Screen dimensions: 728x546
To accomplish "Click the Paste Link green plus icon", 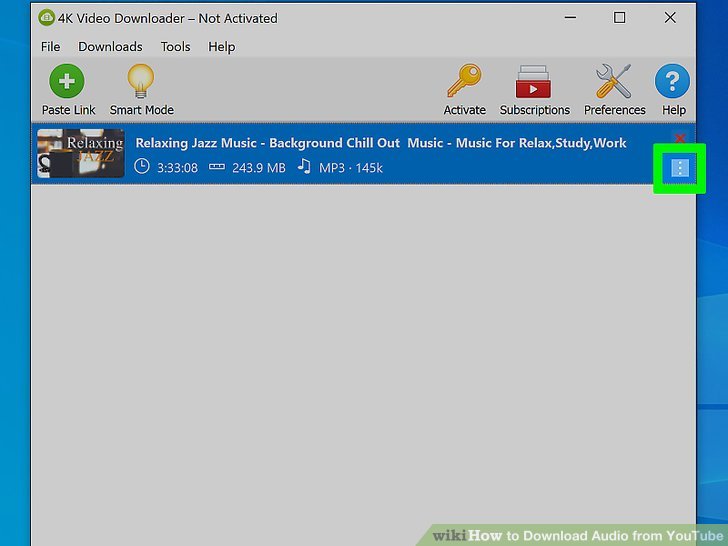I will coord(67,81).
